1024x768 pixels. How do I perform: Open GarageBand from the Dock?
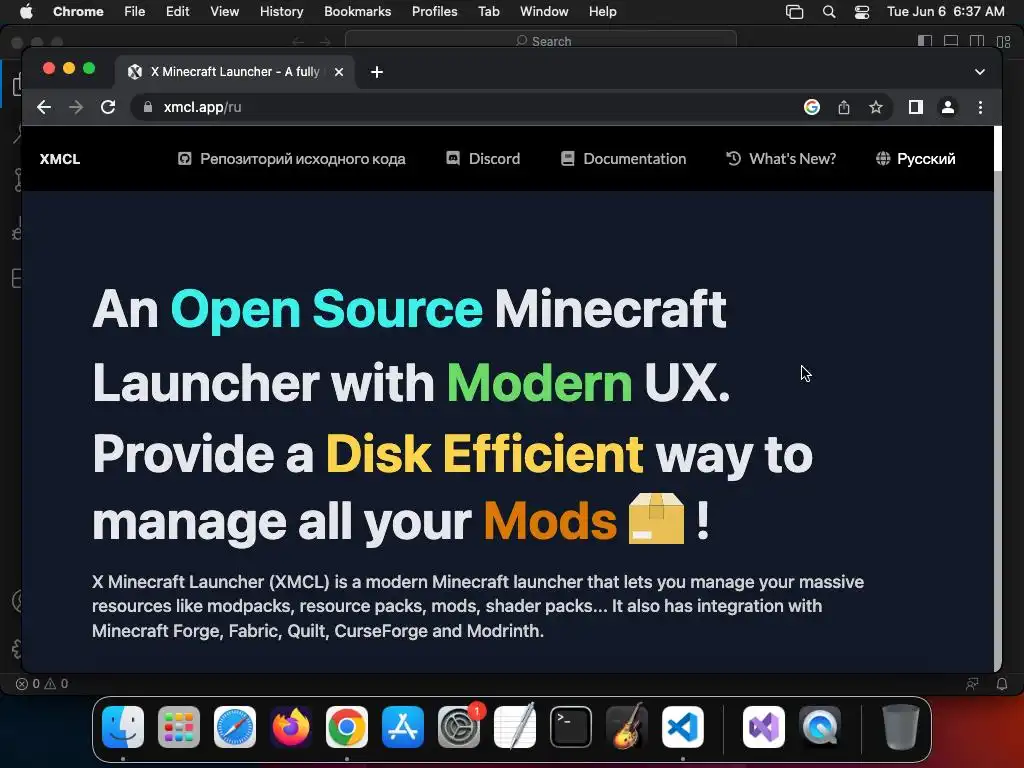(627, 727)
